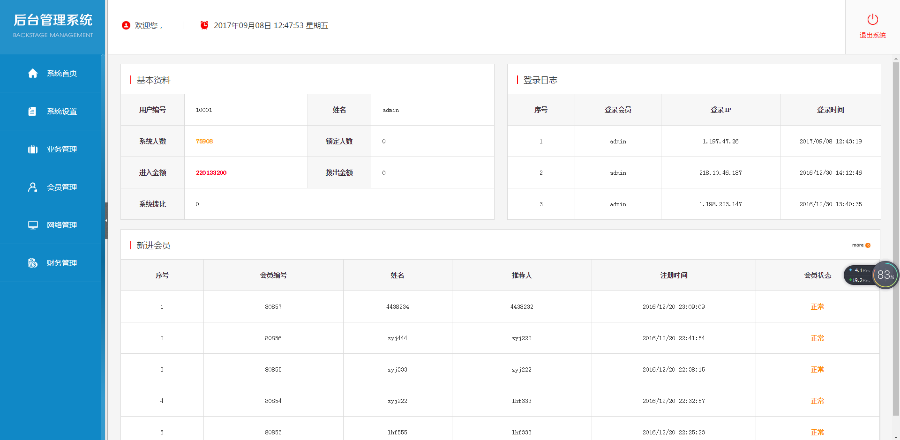900x440 pixels.
Task: Open the 'more' link in new members panel
Action: 860,244
